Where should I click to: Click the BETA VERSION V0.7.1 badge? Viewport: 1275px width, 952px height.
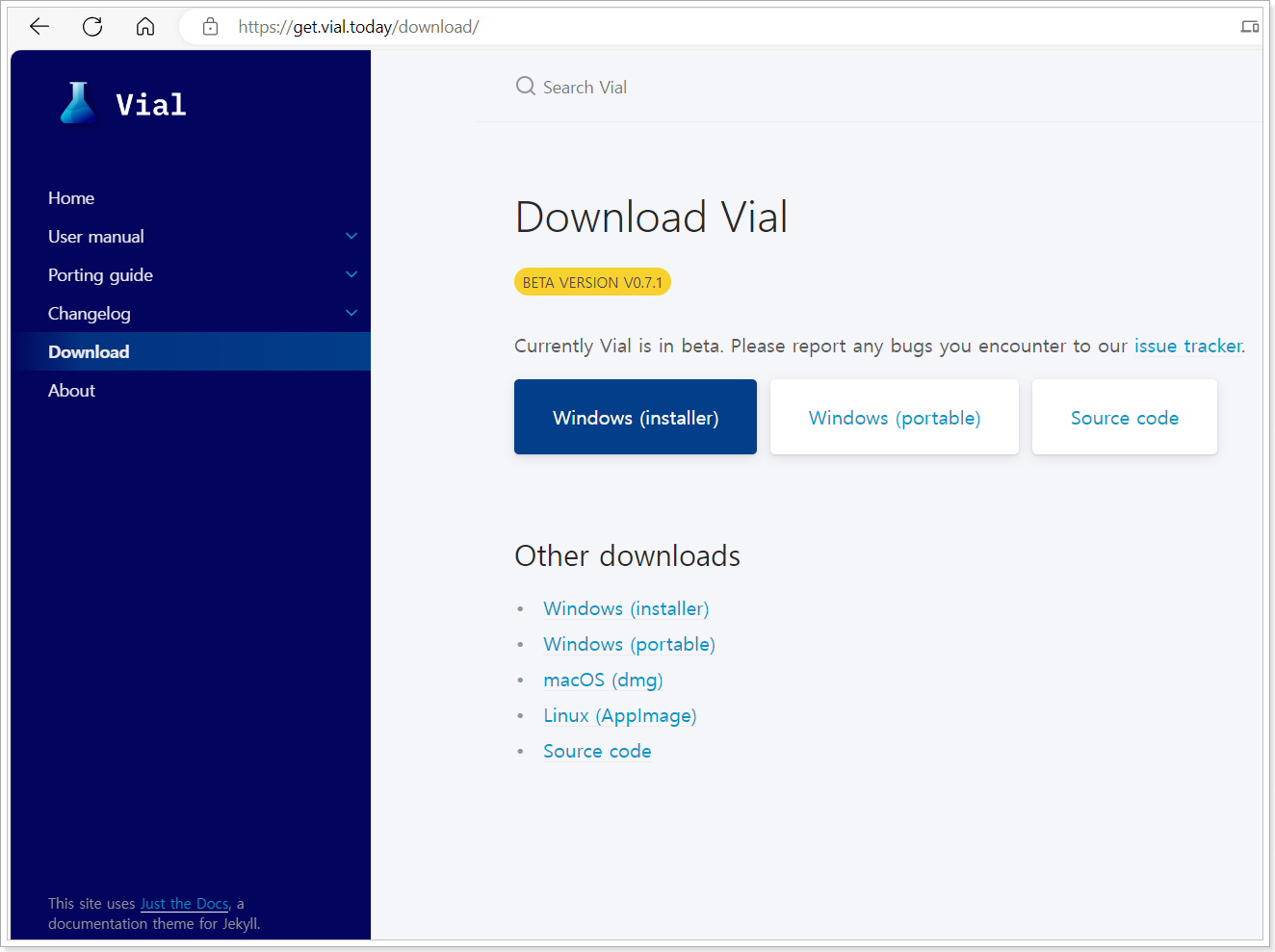pos(592,282)
